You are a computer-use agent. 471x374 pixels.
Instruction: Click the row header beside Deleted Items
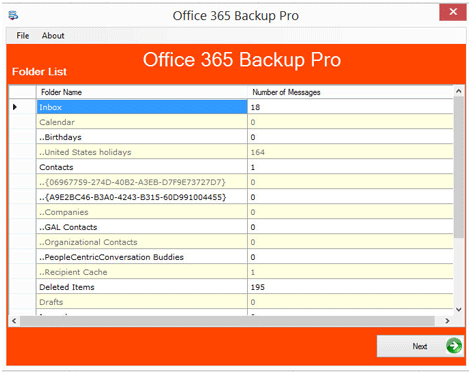(23, 287)
